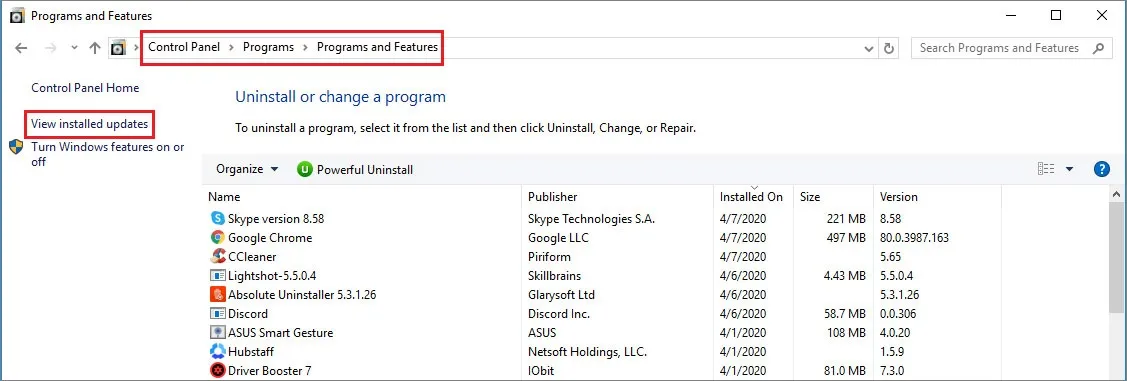The image size is (1127, 381).
Task: Open the recent locations dropdown arrow
Action: click(74, 48)
